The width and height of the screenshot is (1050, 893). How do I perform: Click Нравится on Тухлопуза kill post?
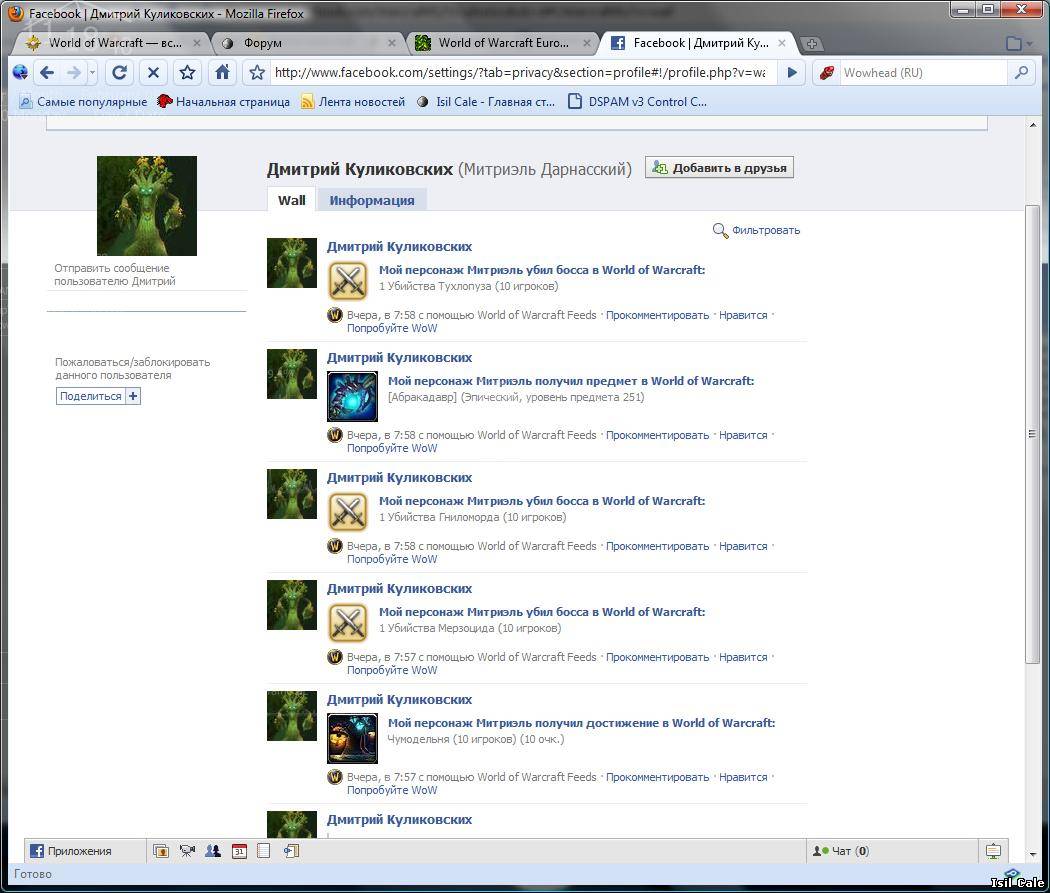(x=743, y=315)
